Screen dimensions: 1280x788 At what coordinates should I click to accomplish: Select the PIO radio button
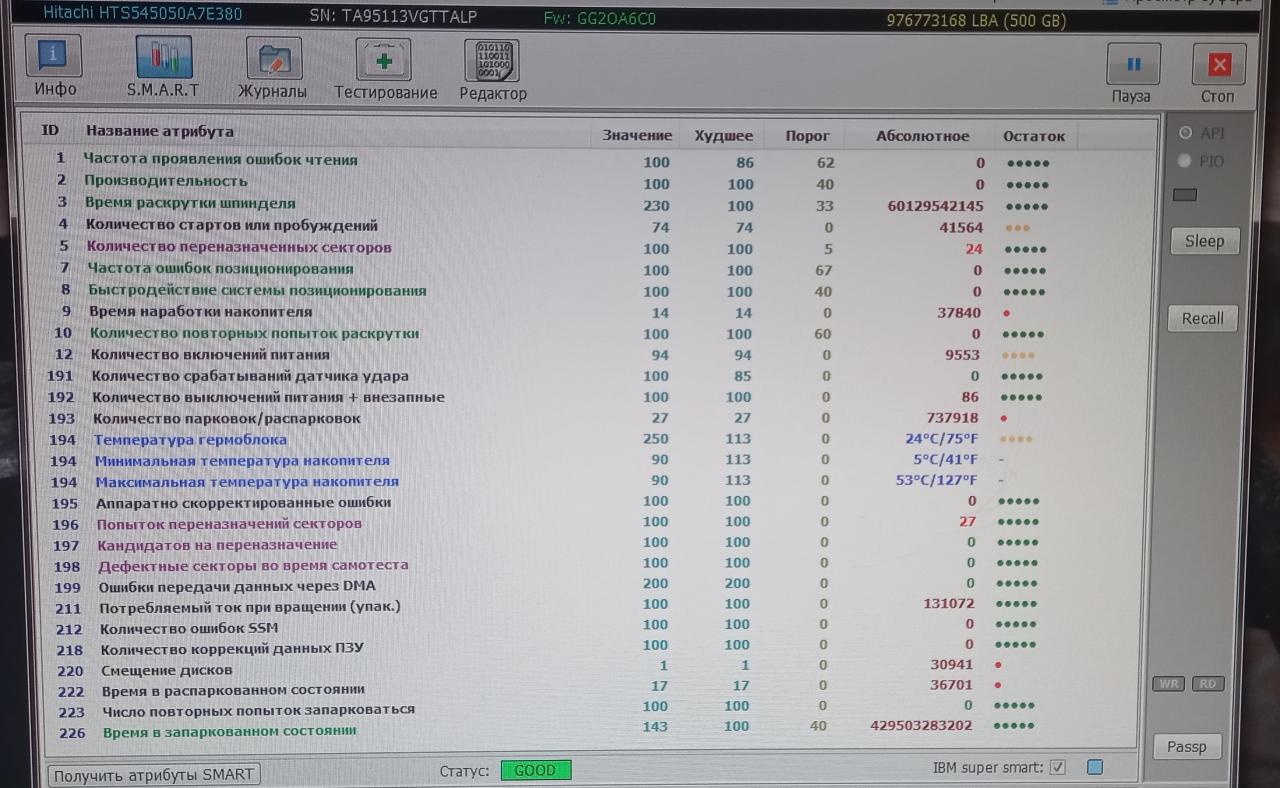click(1186, 161)
